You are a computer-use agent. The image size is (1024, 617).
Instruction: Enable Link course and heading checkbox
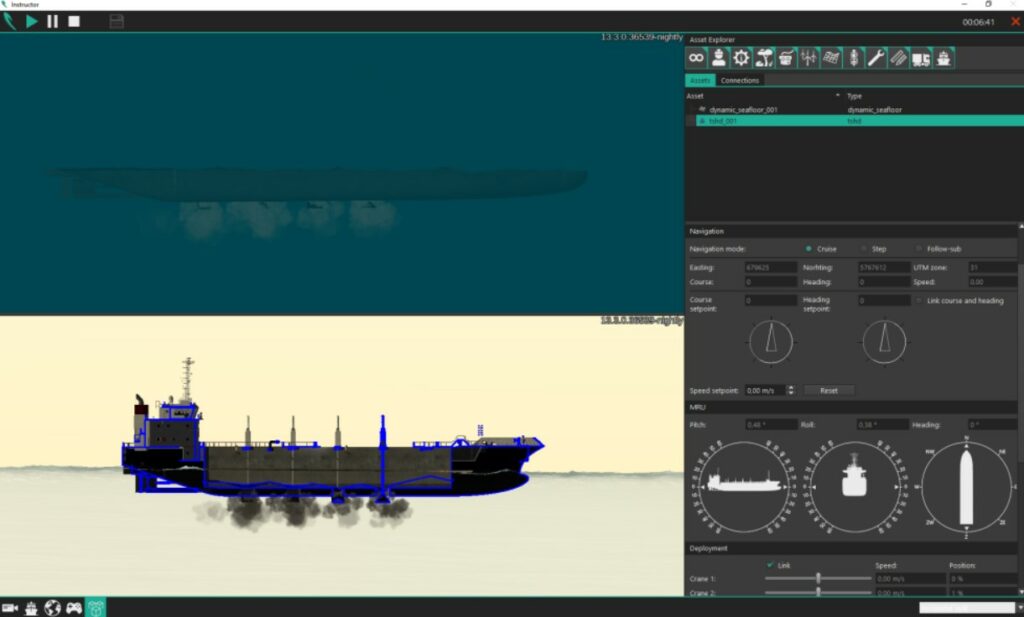tap(920, 301)
